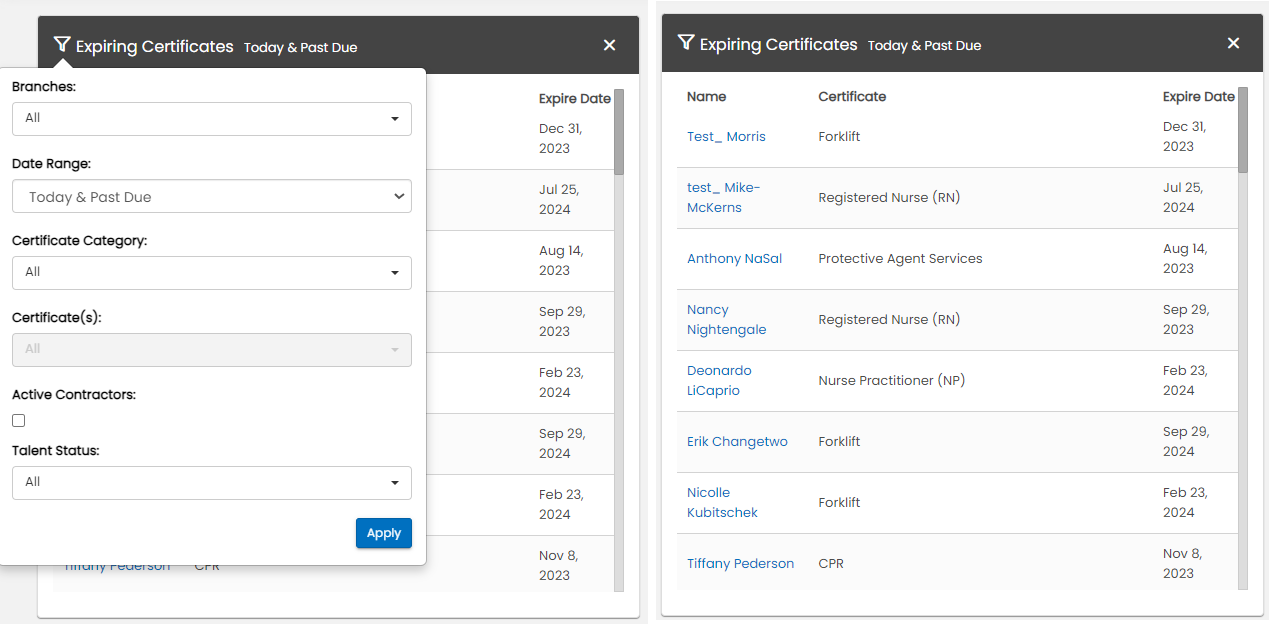This screenshot has width=1269, height=624.
Task: Expand the Talent Status dropdown
Action: pos(211,482)
